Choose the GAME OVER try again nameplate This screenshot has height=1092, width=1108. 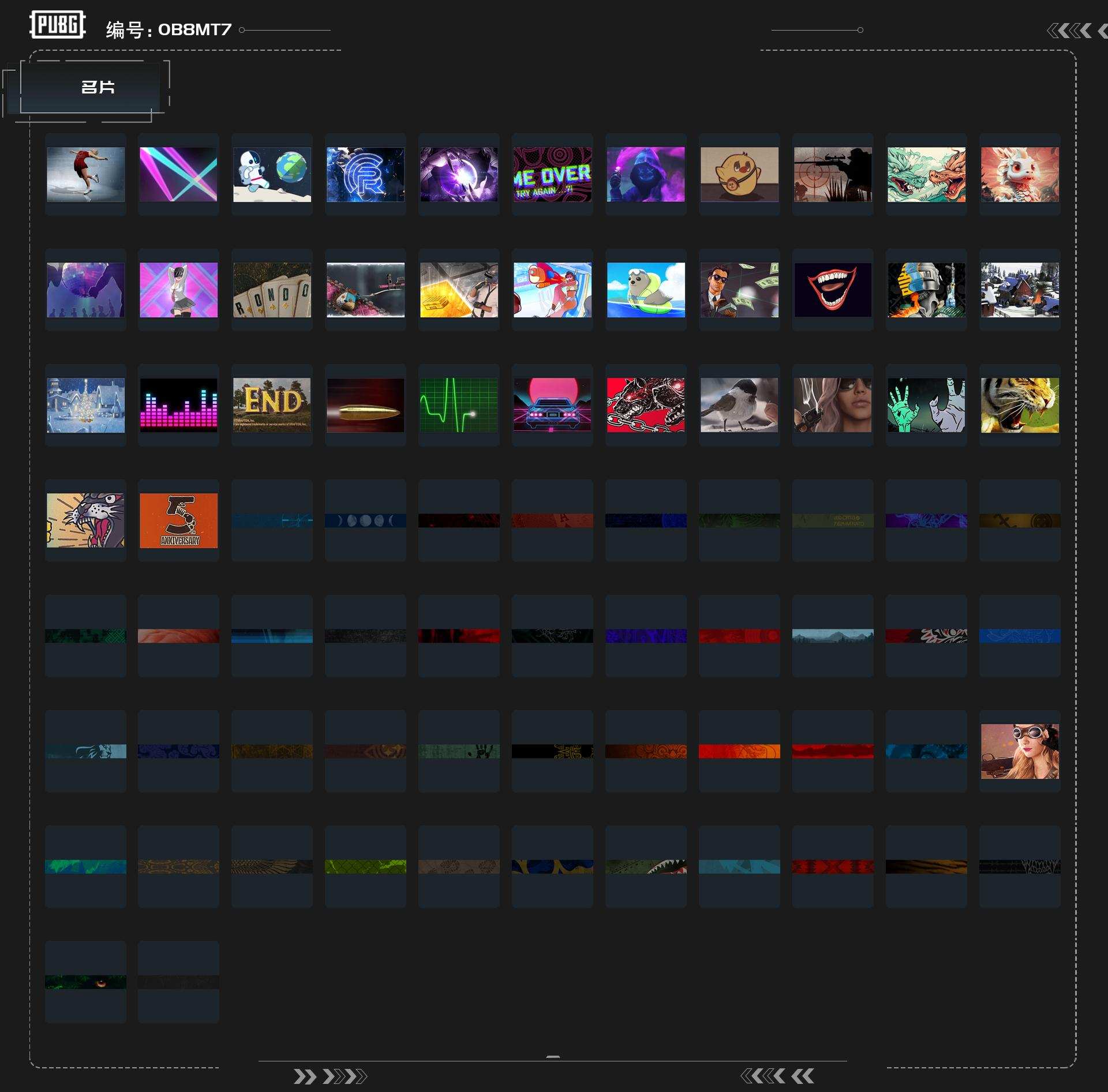click(552, 174)
